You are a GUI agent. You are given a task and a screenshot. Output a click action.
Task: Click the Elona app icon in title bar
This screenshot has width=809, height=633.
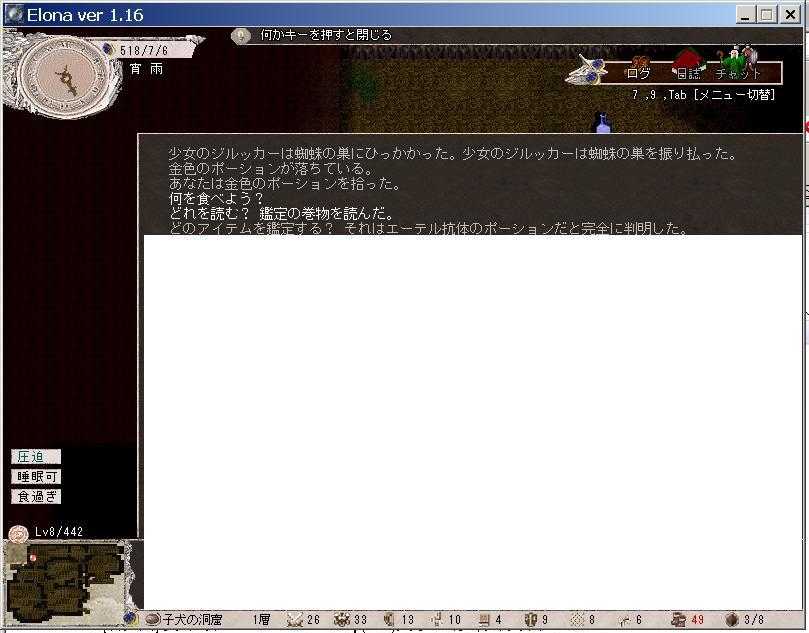pos(14,14)
